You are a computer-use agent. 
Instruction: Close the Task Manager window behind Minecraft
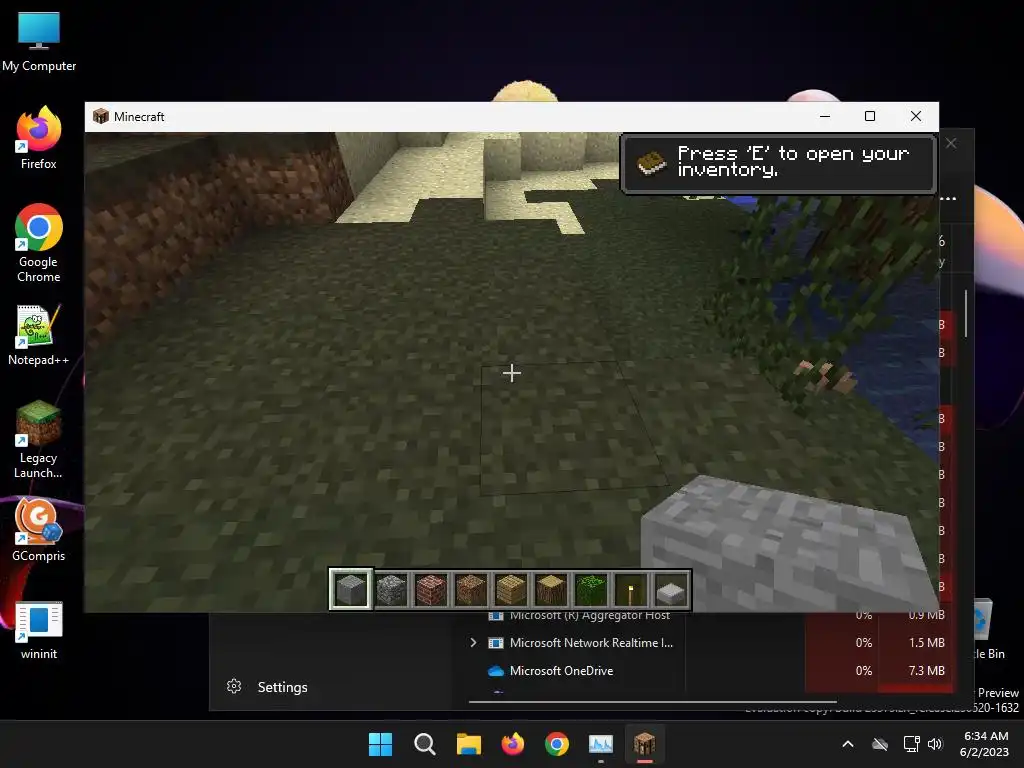[952, 143]
